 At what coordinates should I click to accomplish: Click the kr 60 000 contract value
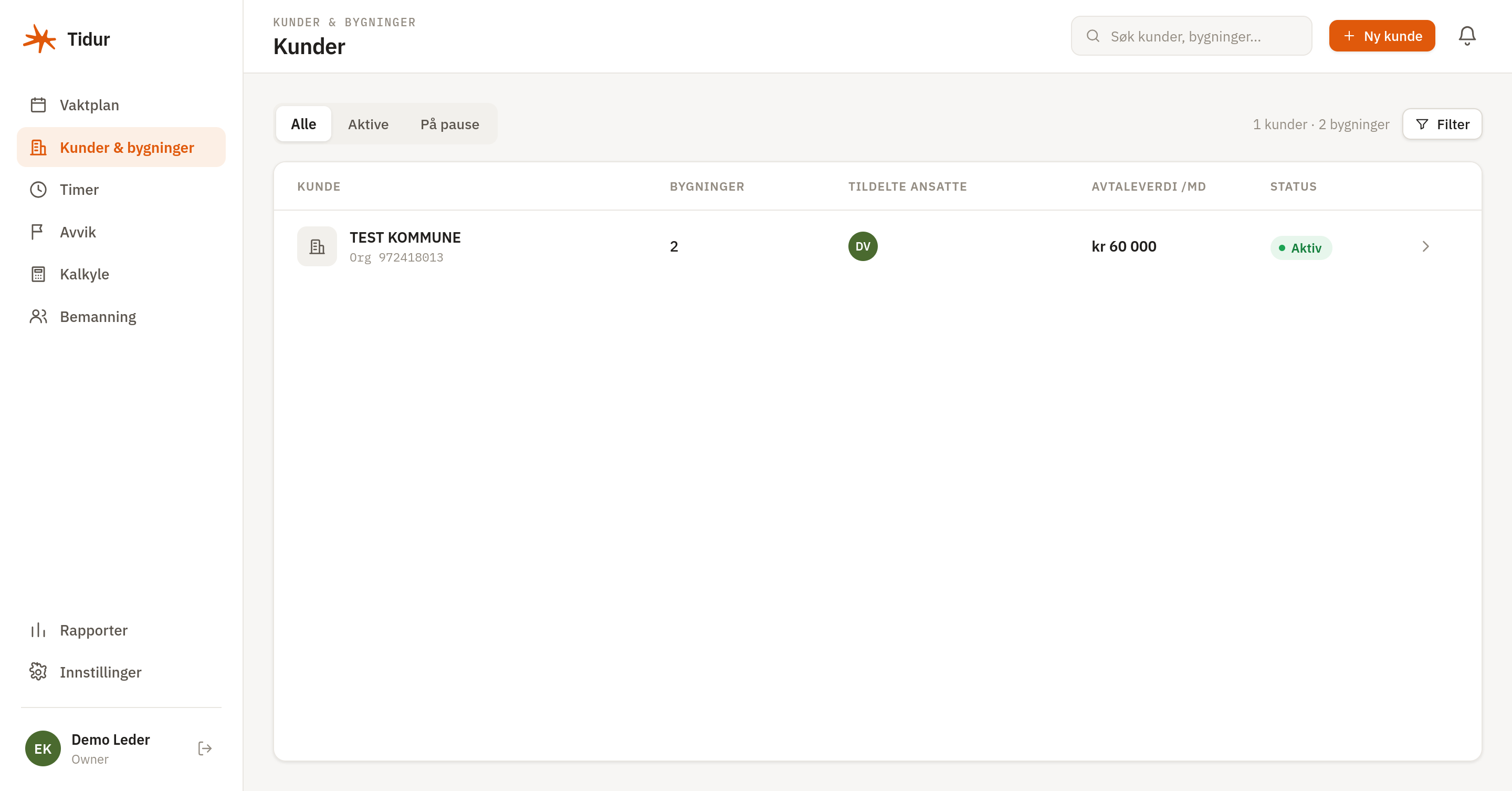(x=1123, y=247)
